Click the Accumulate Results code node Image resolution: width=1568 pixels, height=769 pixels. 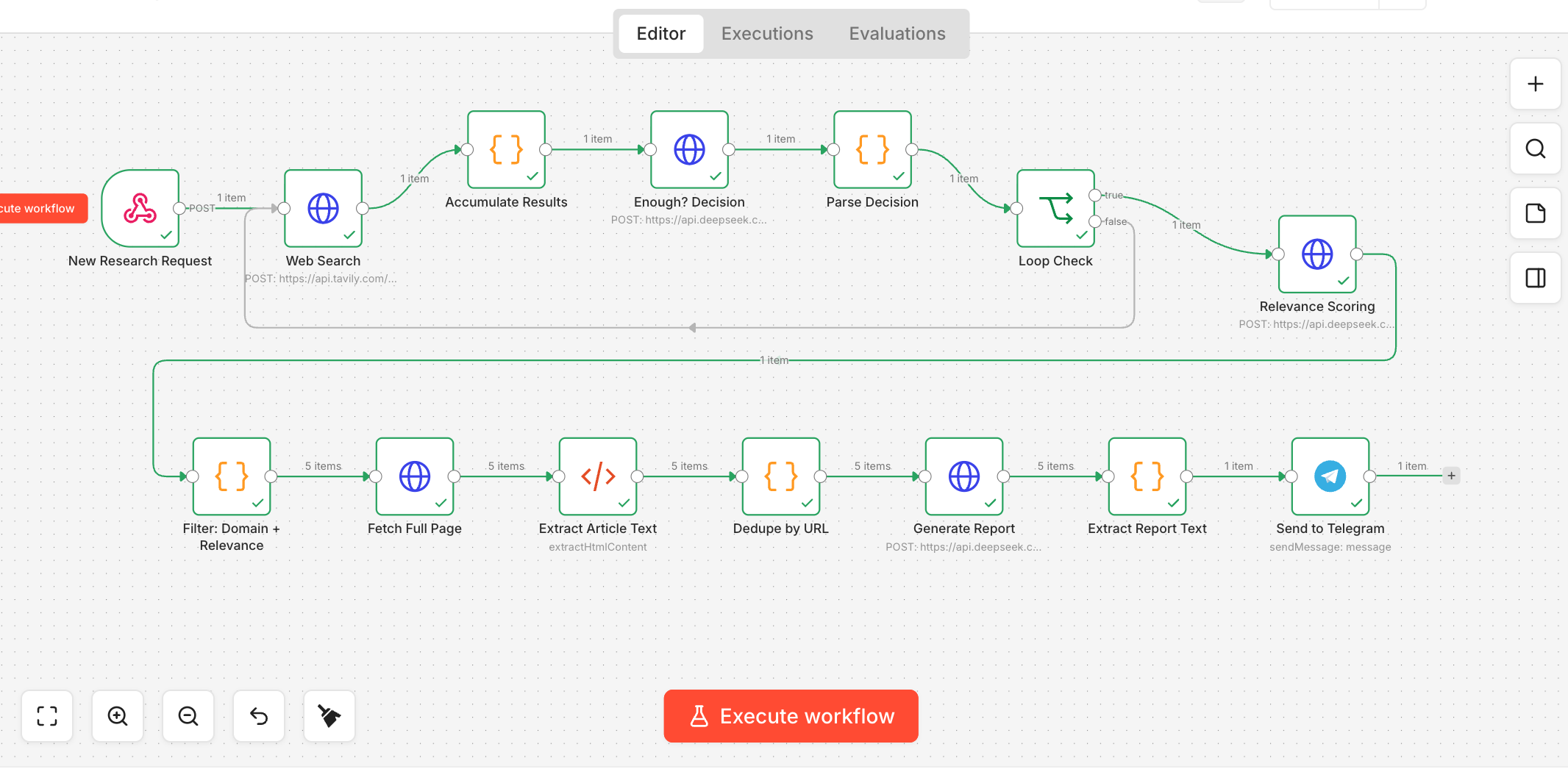tap(507, 149)
